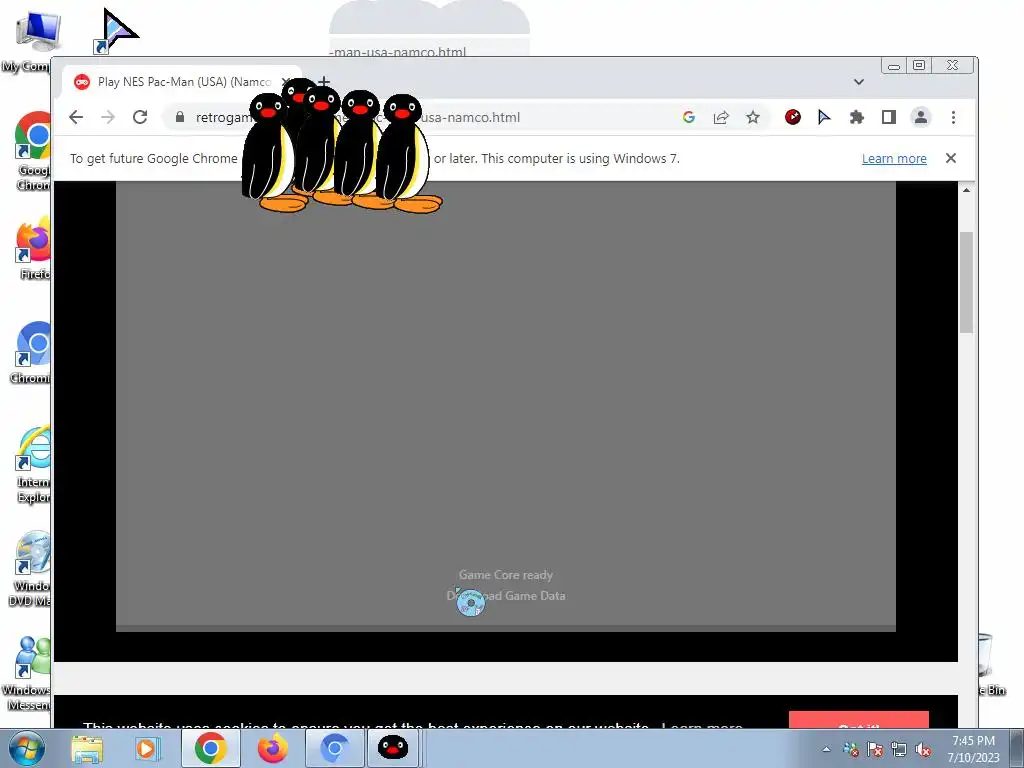Select the Play NES Pac-Man tab
Viewport: 1024px width, 768px height.
[183, 82]
